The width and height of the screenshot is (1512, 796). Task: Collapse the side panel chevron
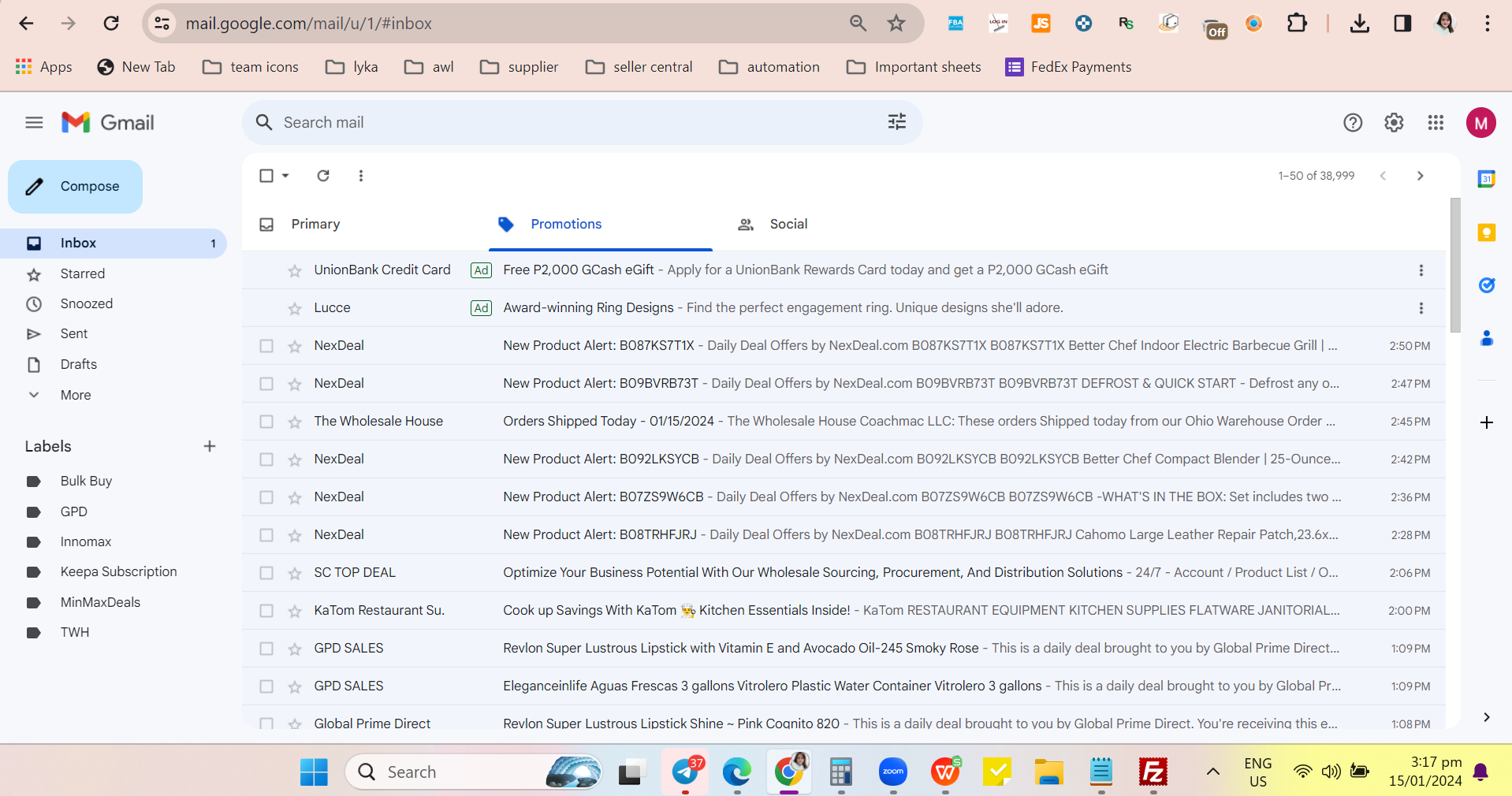[1486, 717]
